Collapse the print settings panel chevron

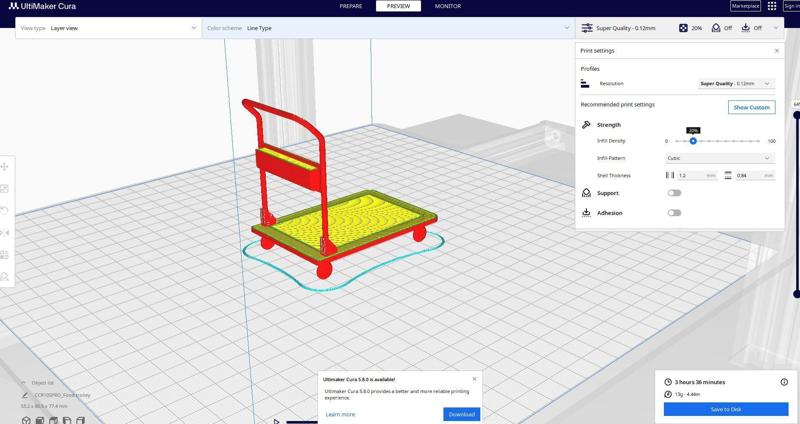coord(776,28)
